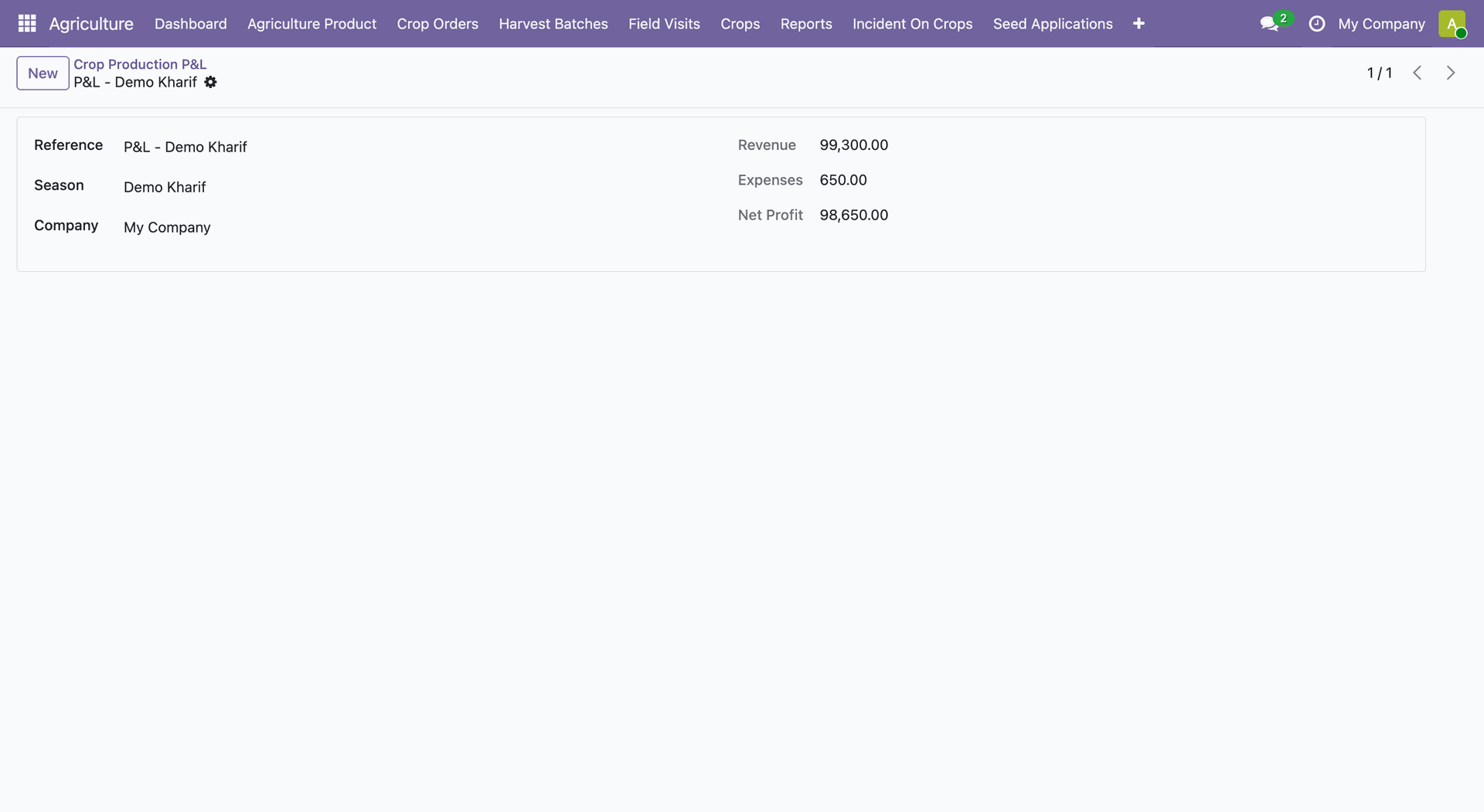Image resolution: width=1484 pixels, height=812 pixels.
Task: Go to the previous record arrow
Action: click(x=1417, y=73)
